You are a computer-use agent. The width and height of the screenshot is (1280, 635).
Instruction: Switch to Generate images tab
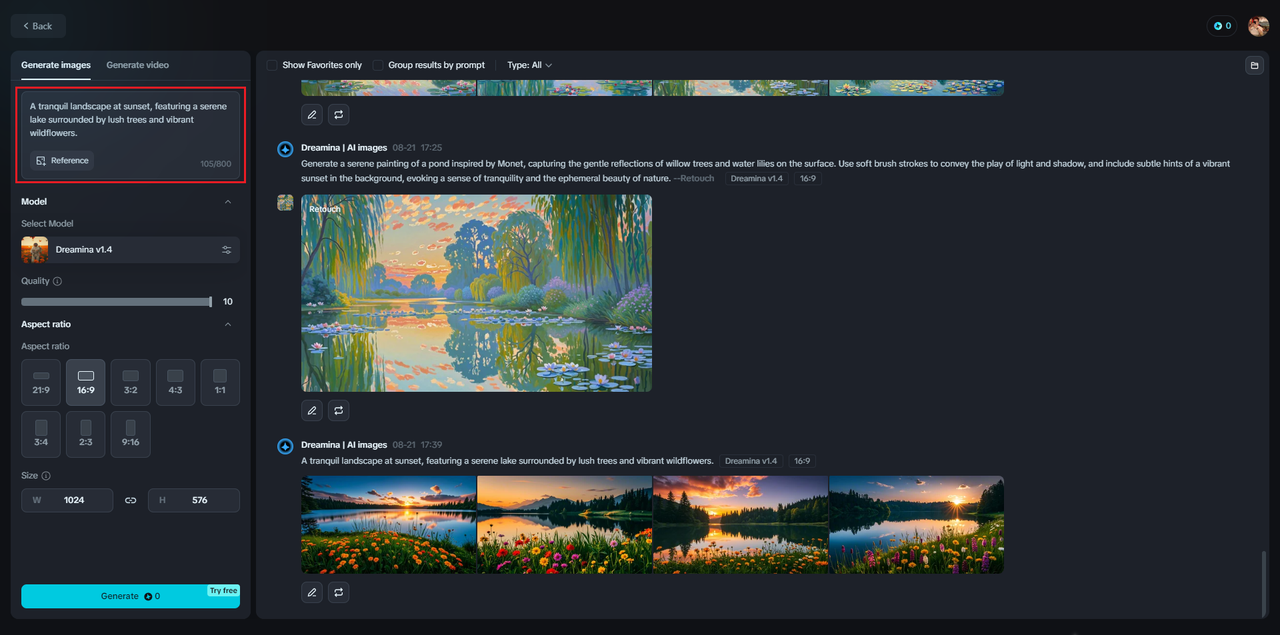tap(56, 65)
